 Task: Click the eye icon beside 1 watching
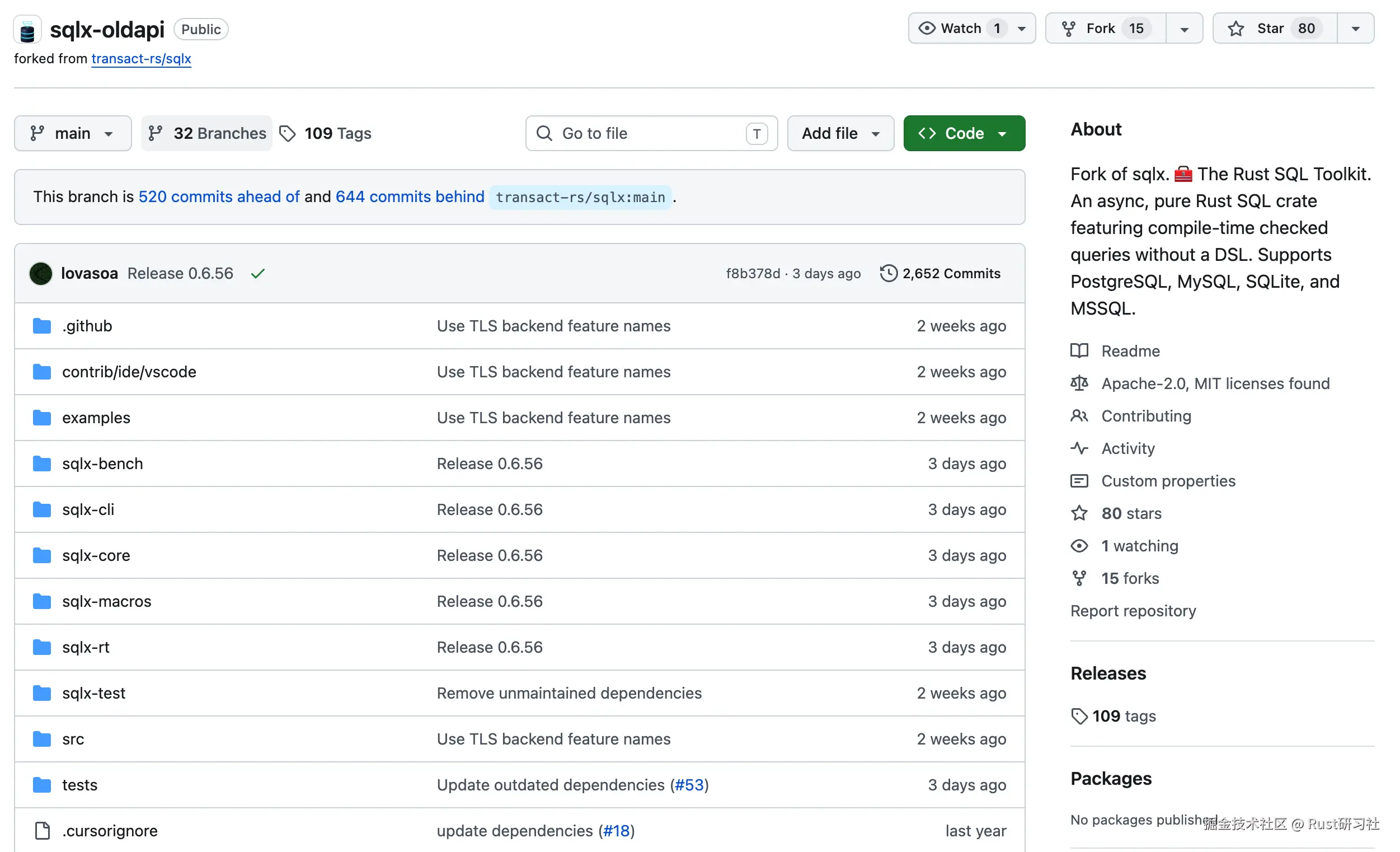(1080, 546)
